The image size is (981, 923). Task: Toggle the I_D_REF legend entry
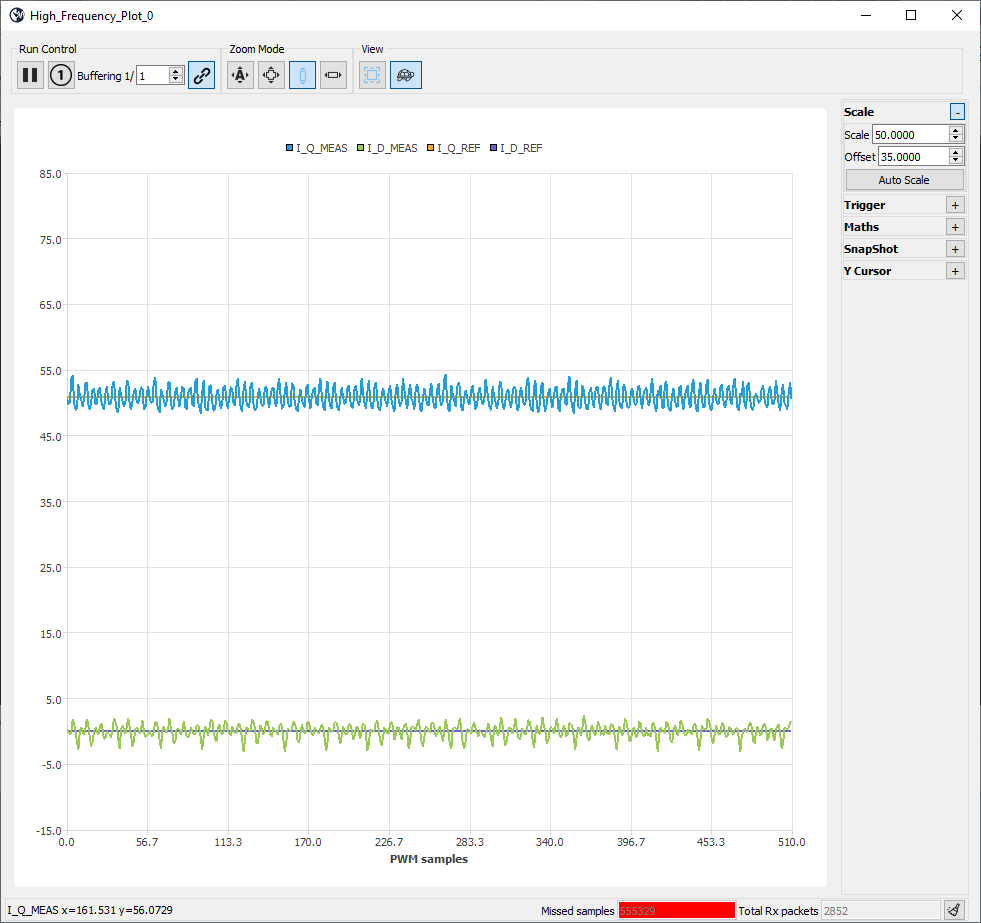click(516, 148)
